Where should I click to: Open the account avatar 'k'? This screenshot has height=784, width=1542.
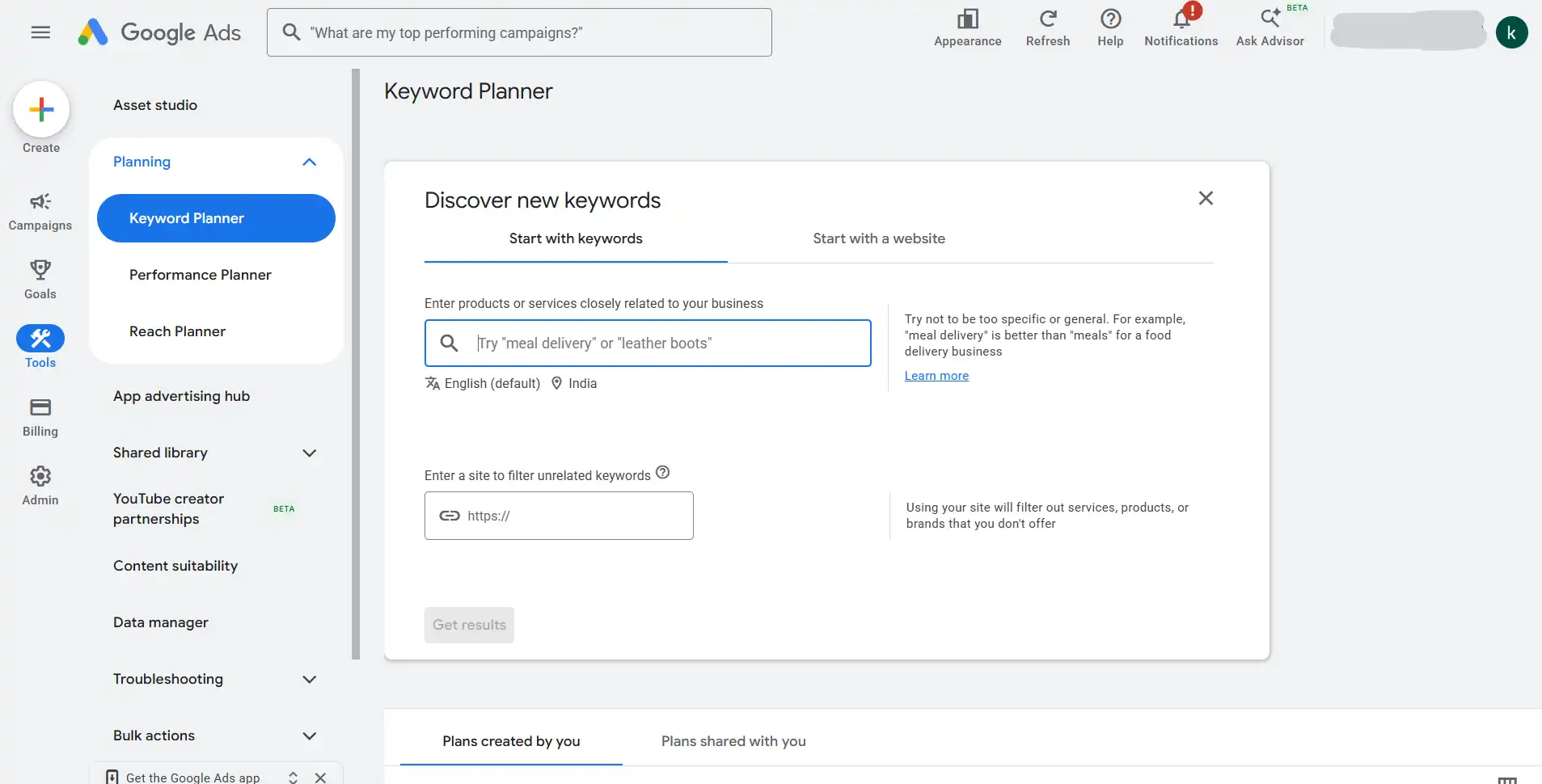click(1511, 32)
